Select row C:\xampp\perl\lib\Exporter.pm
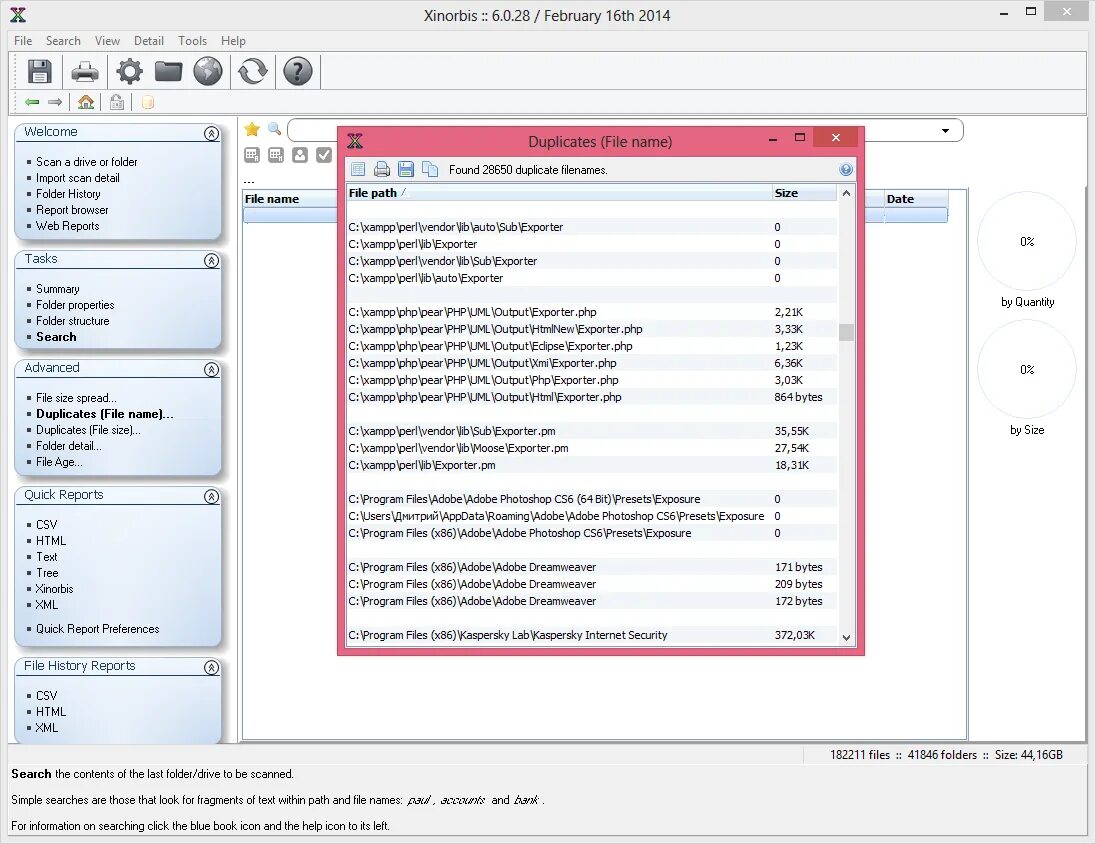The height and width of the screenshot is (844, 1096). [591, 465]
